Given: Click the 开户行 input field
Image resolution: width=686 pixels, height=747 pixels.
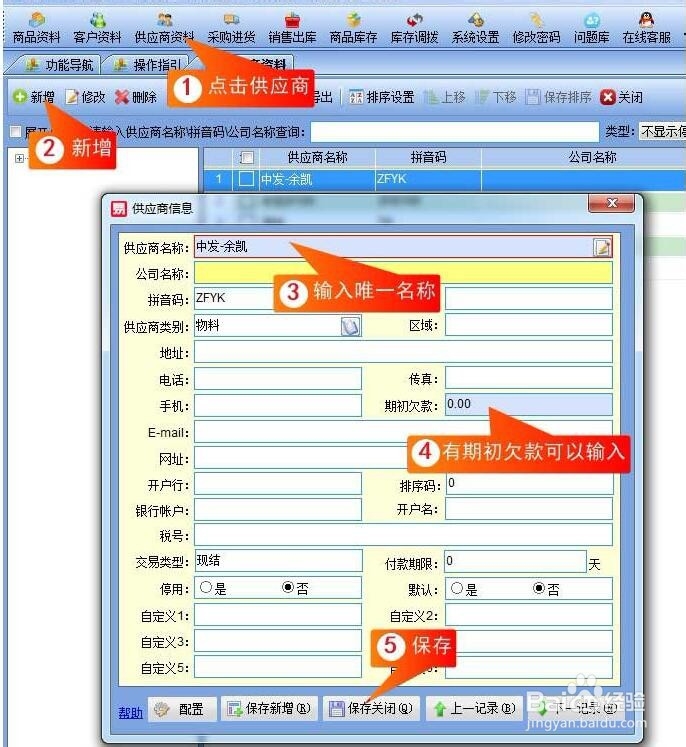Looking at the screenshot, I should click(x=278, y=484).
